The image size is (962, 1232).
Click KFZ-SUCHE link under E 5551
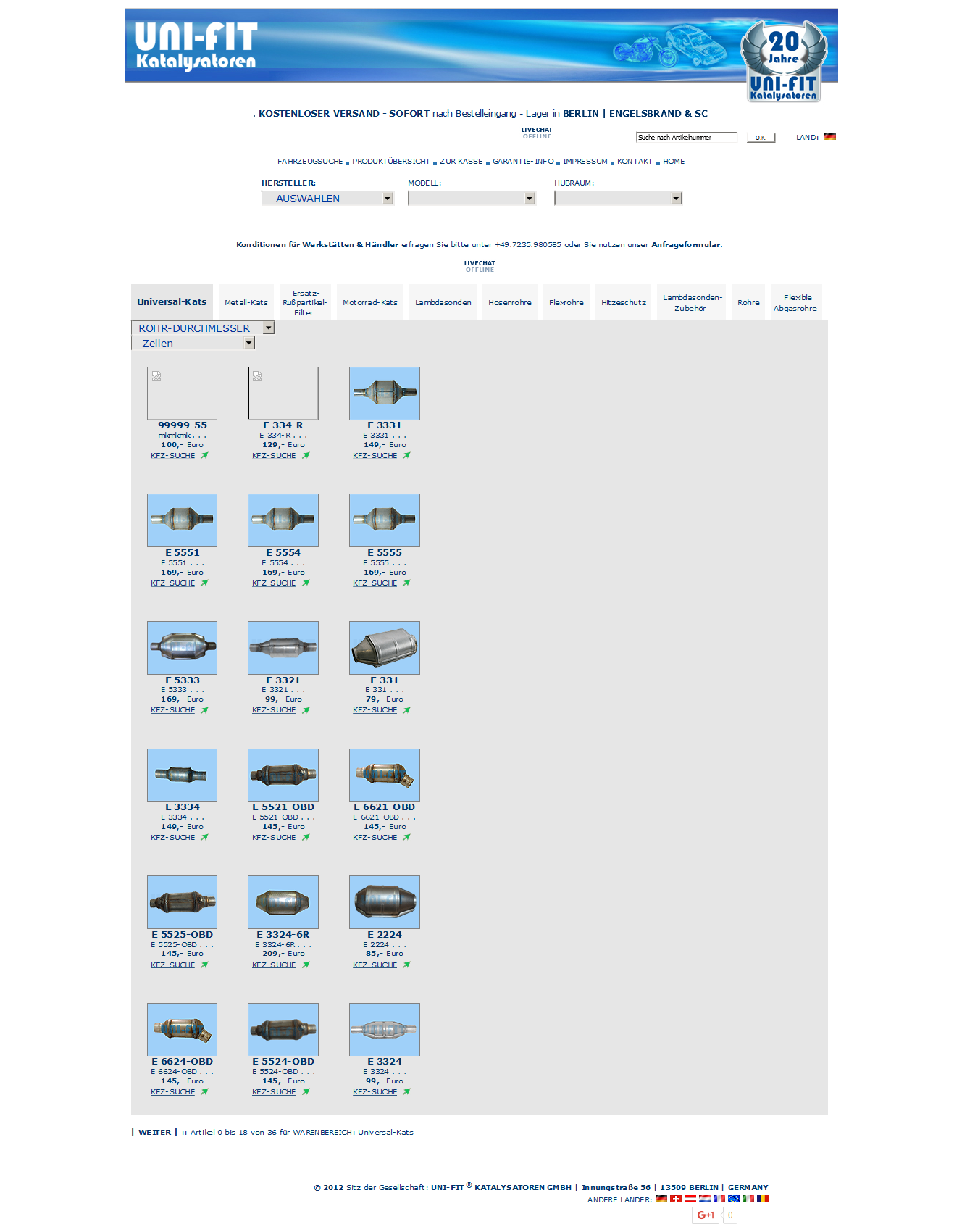172,583
